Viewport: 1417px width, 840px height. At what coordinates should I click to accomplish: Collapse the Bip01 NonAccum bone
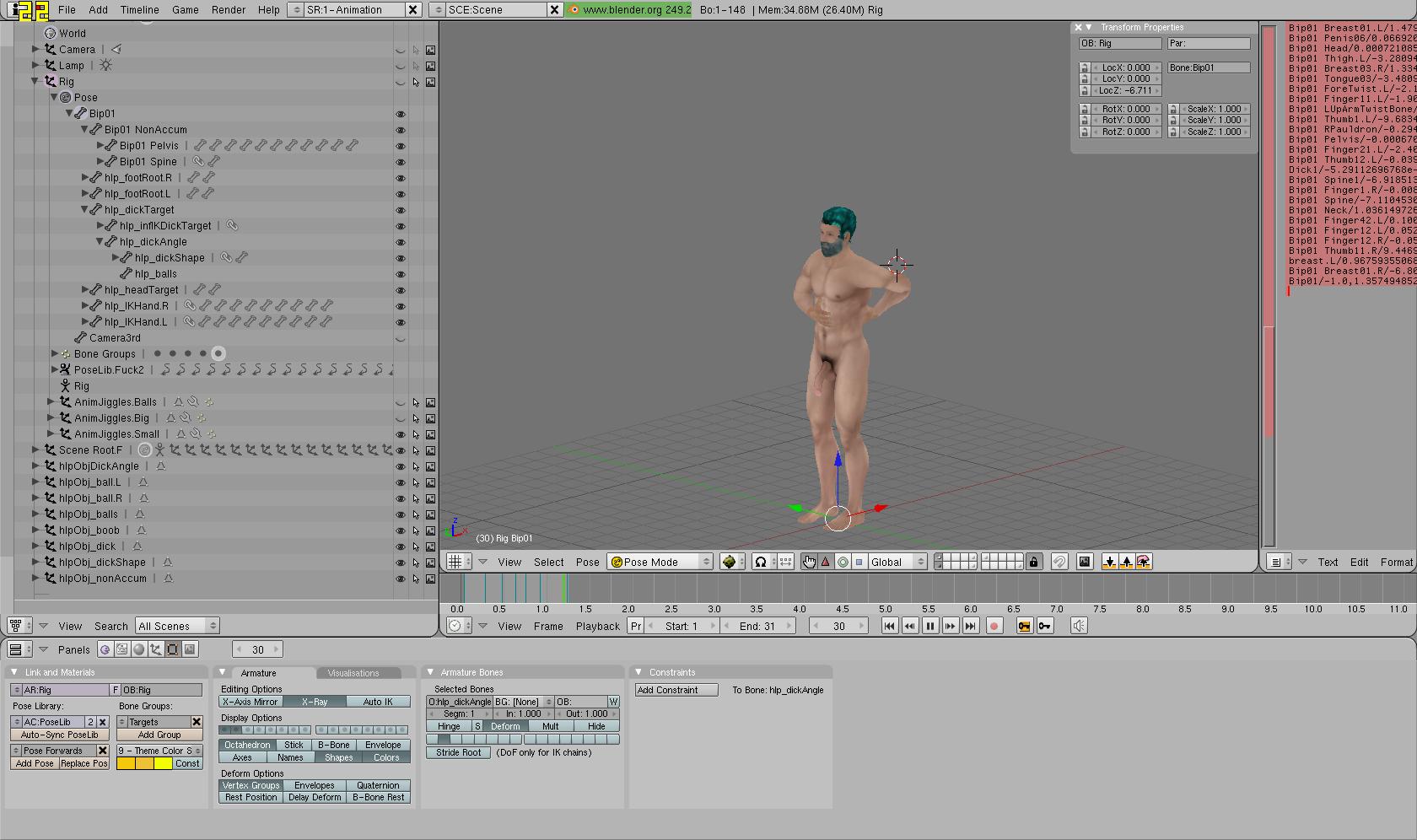tap(84, 130)
